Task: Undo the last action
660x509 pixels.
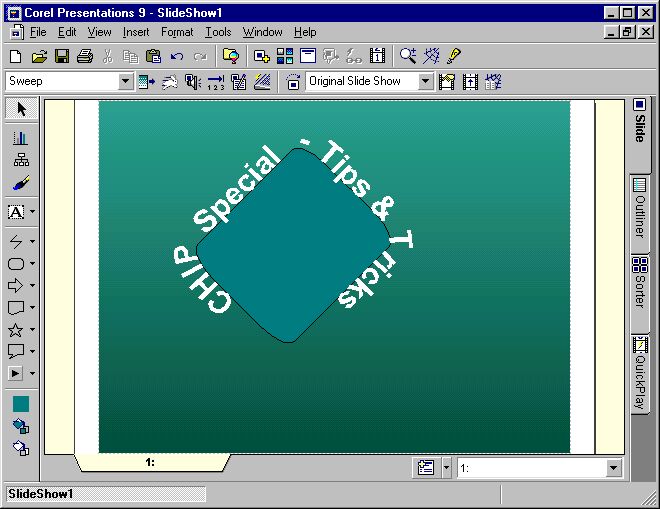Action: tap(177, 56)
